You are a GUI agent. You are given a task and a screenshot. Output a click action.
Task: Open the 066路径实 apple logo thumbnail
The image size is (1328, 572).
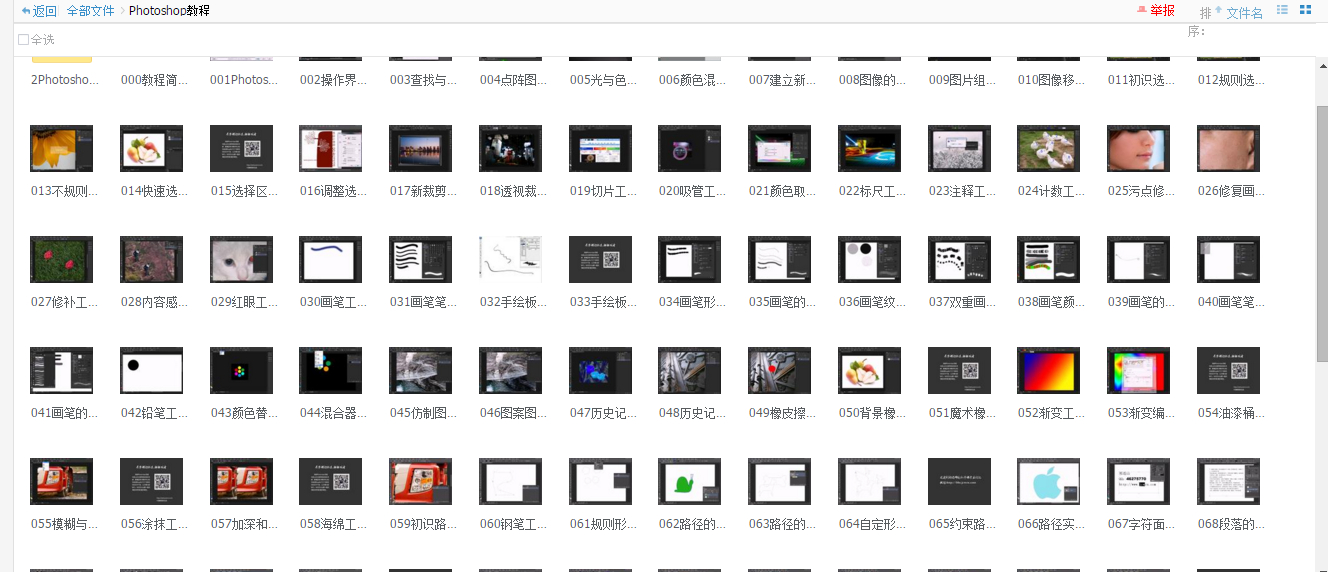pyautogui.click(x=1049, y=482)
